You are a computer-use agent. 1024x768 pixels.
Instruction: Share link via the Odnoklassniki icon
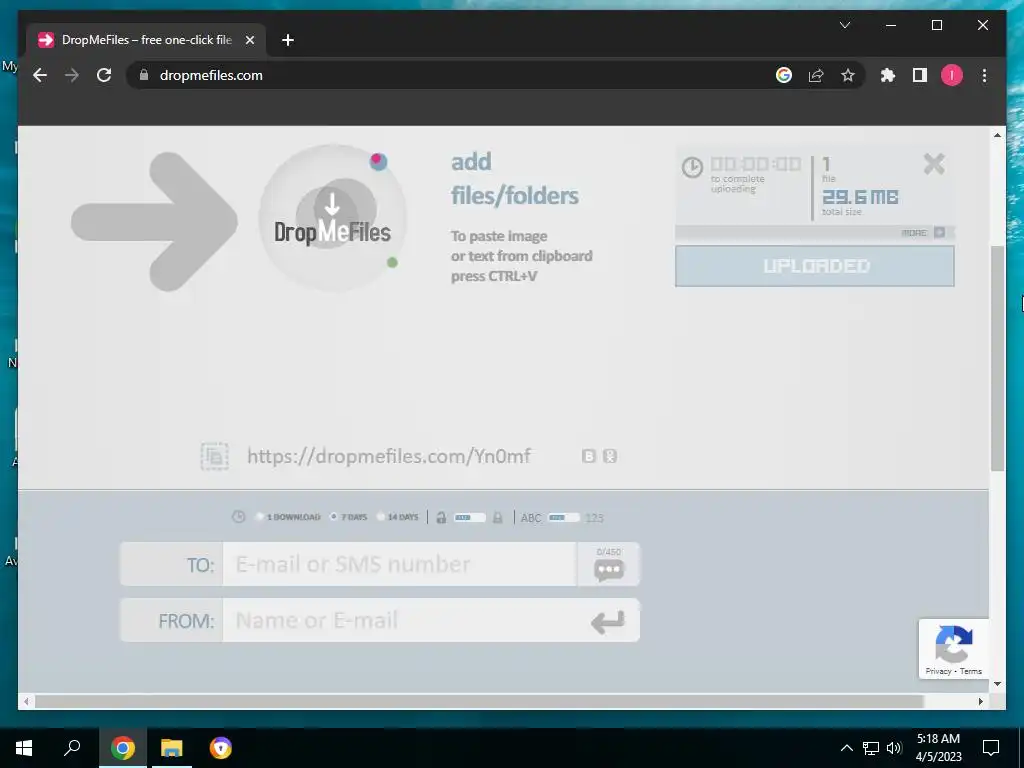coord(609,456)
